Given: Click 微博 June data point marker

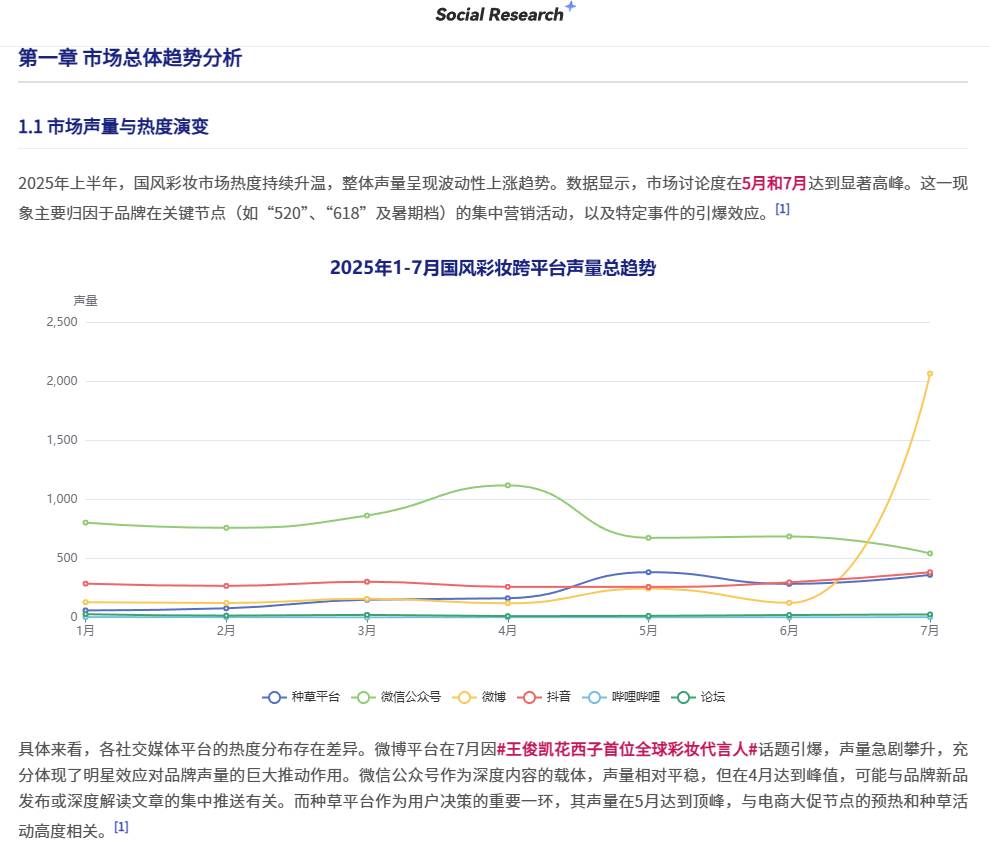Looking at the screenshot, I should pyautogui.click(x=789, y=603).
